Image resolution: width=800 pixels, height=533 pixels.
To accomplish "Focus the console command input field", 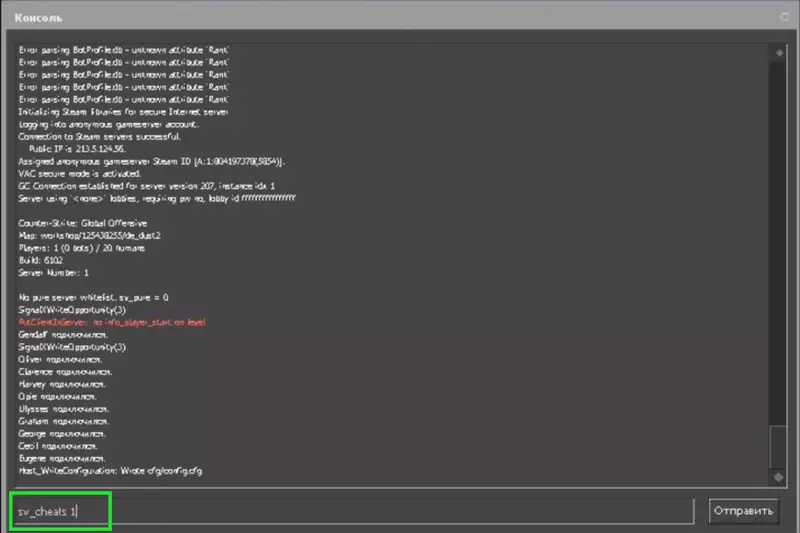I will 354,511.
